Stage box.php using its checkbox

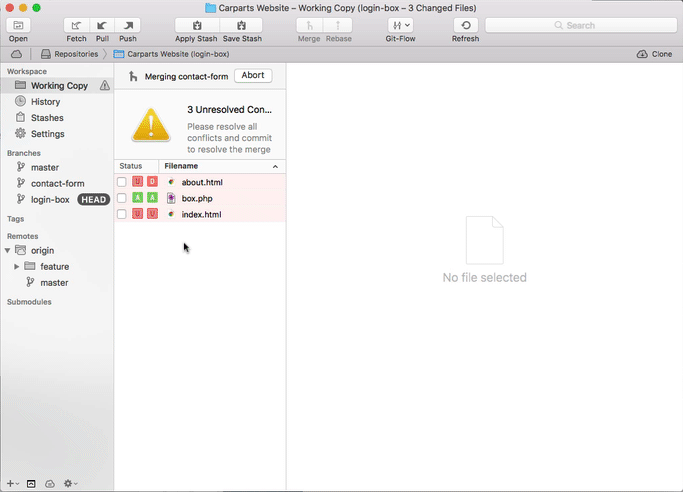coord(122,198)
